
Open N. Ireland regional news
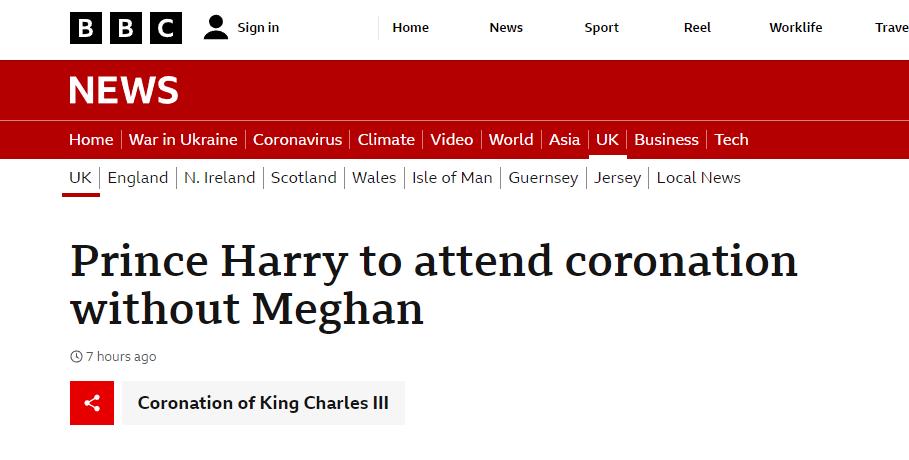(x=220, y=178)
